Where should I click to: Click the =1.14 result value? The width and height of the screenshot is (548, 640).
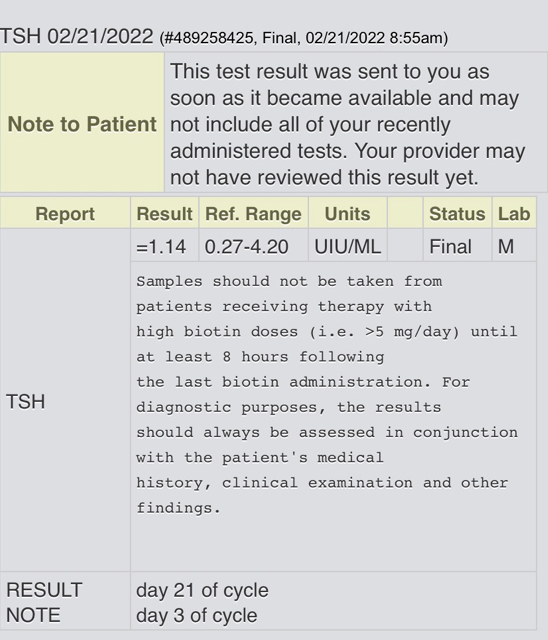point(161,247)
